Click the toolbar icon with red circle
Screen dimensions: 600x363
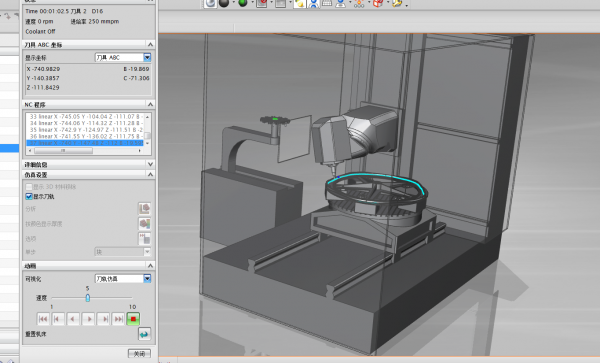(262, 3)
